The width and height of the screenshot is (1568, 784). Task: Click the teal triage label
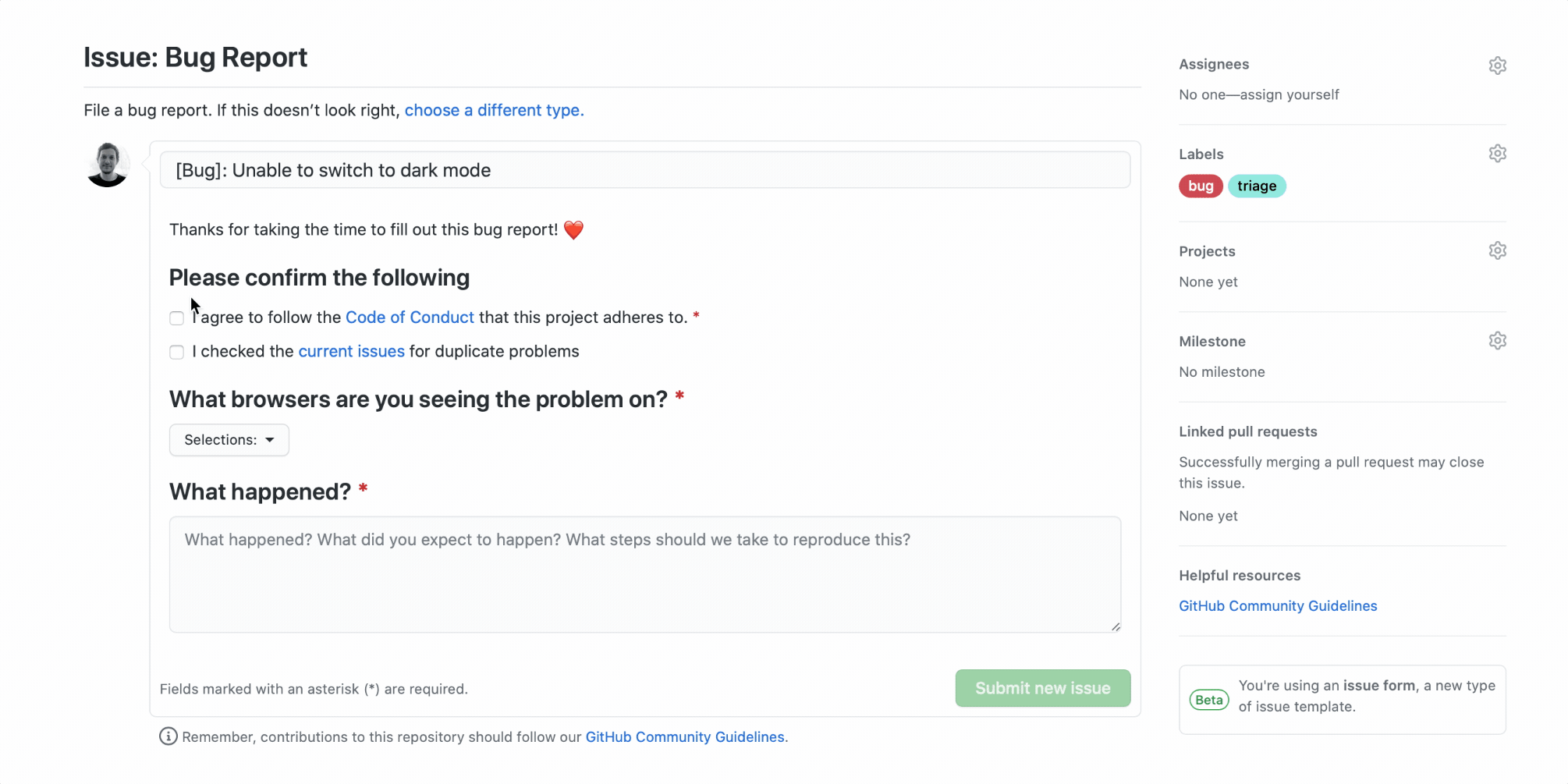pos(1257,186)
